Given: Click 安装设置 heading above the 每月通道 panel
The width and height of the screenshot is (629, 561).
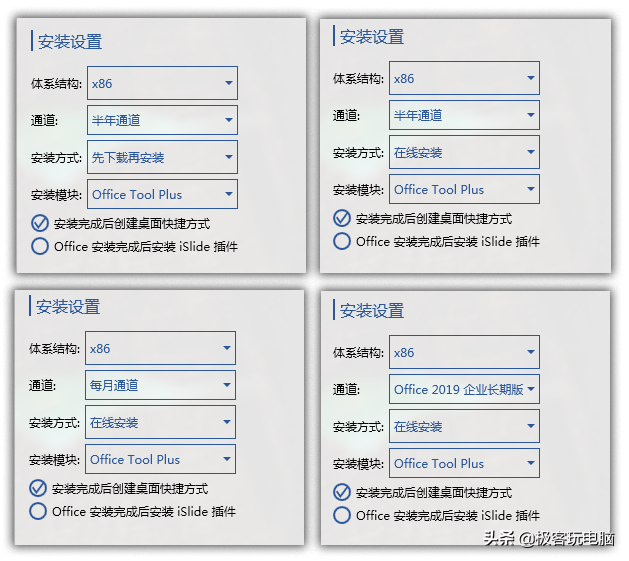Looking at the screenshot, I should pyautogui.click(x=68, y=307).
